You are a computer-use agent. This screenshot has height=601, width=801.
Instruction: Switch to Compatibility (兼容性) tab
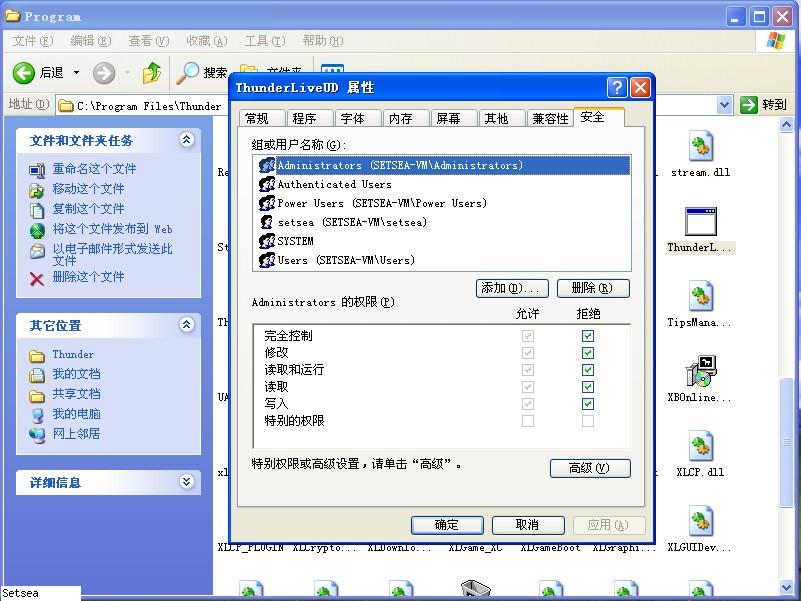[x=550, y=119]
